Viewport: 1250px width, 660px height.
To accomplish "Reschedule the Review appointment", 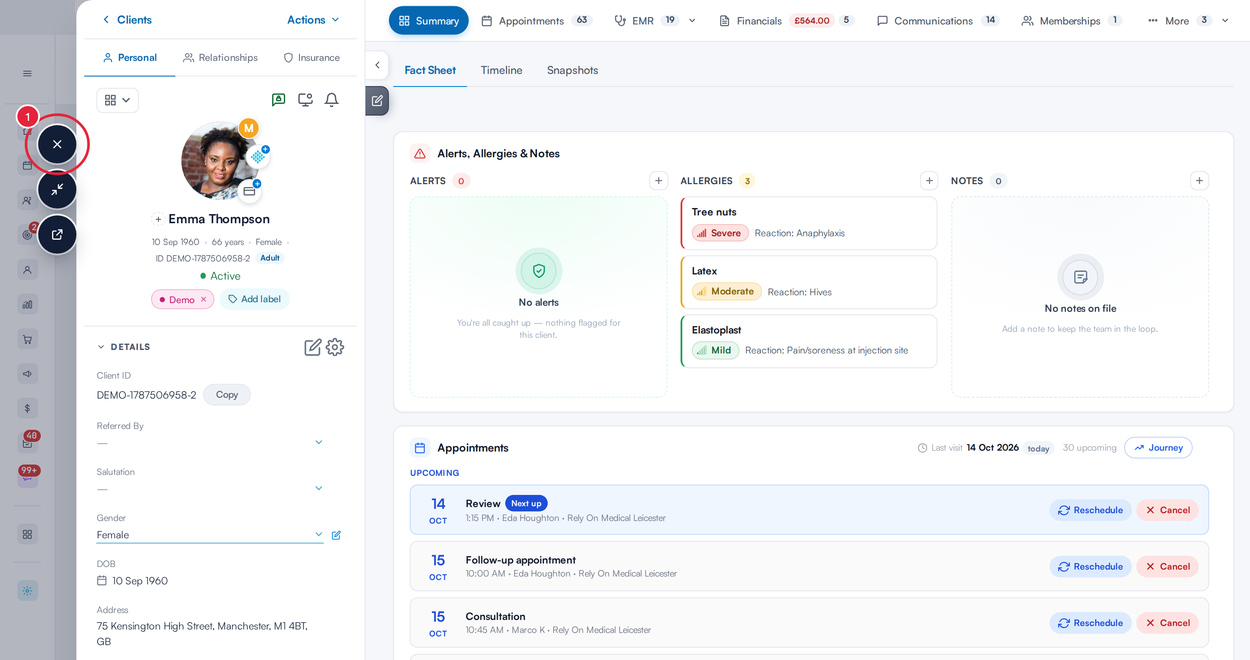I will pos(1090,510).
